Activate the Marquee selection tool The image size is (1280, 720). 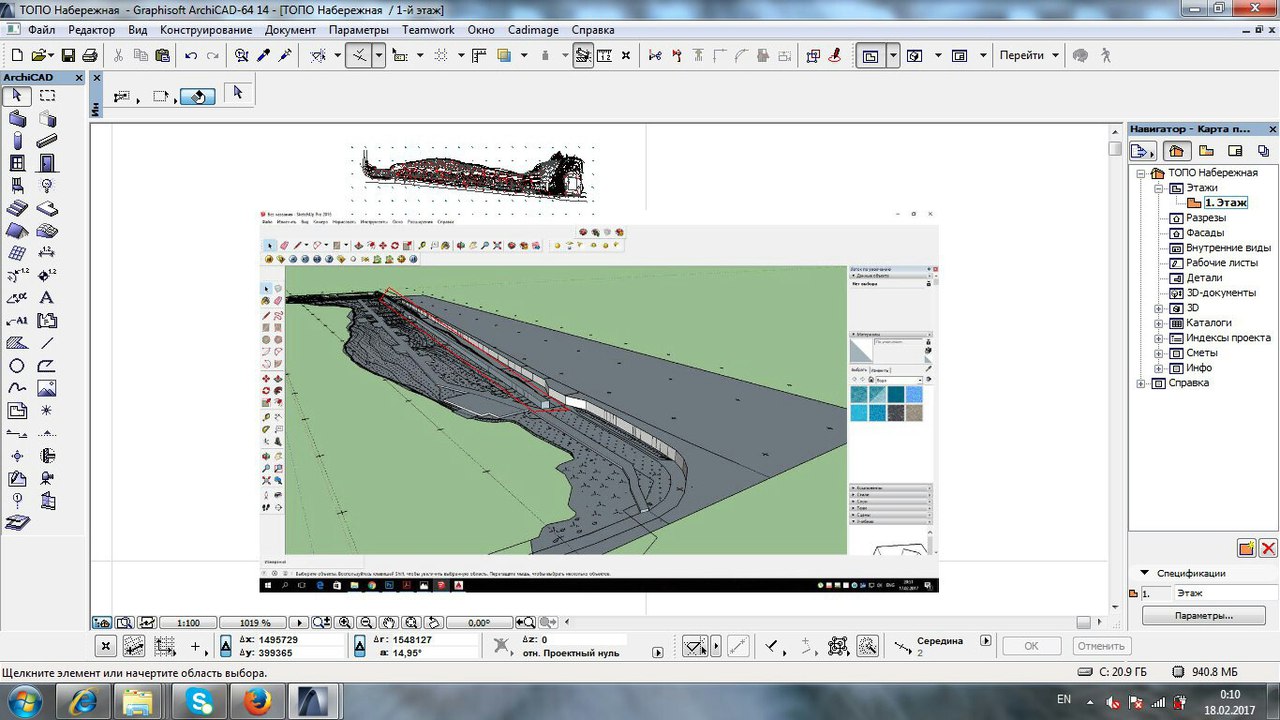tap(47, 96)
